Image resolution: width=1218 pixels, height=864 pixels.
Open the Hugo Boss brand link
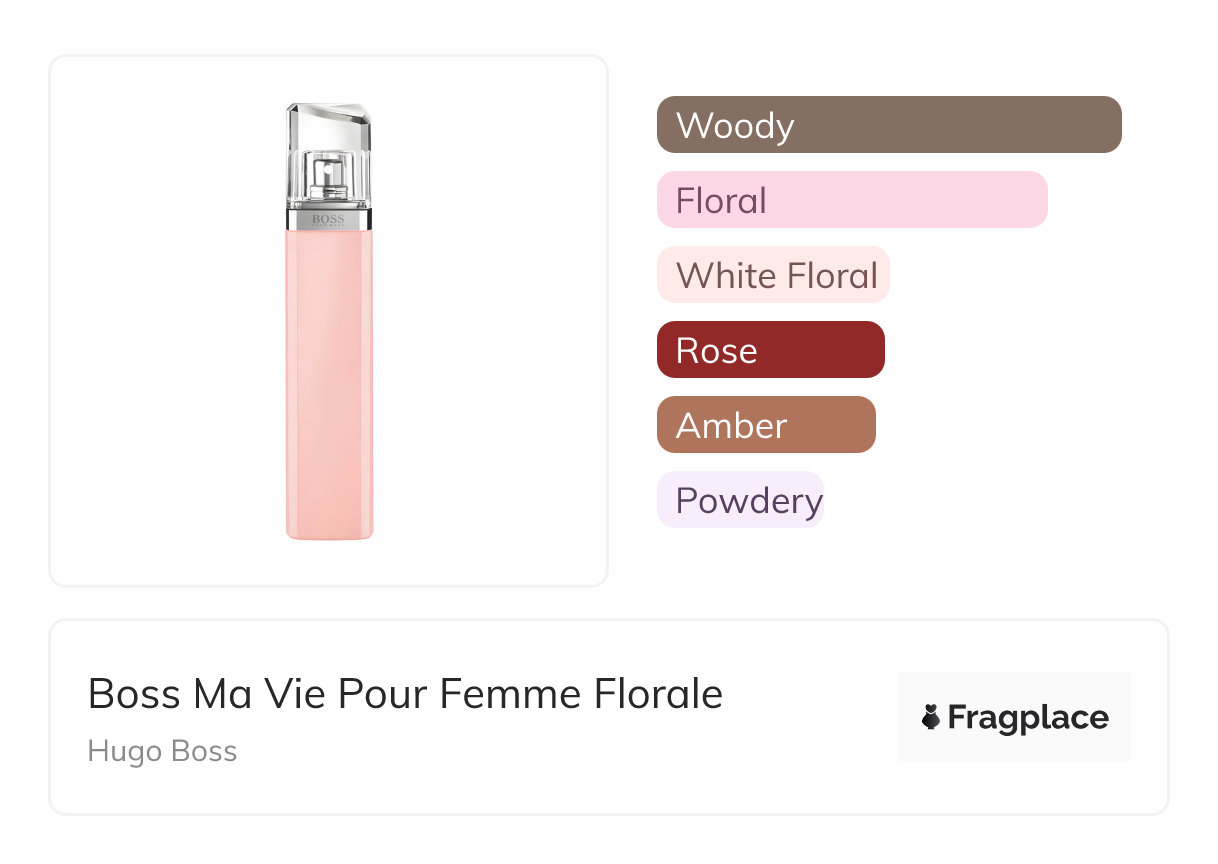(x=162, y=751)
